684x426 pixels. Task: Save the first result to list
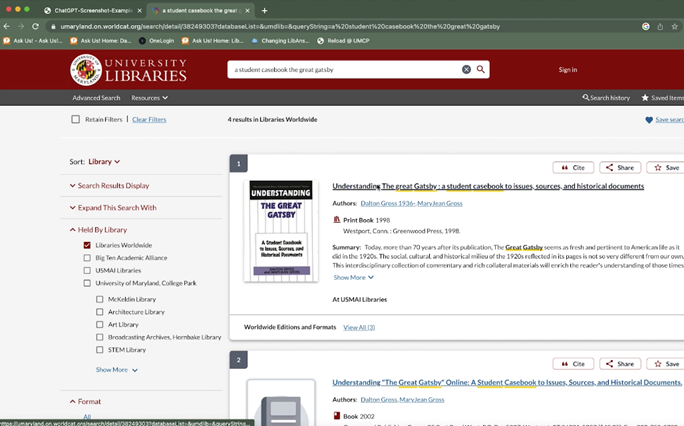665,168
